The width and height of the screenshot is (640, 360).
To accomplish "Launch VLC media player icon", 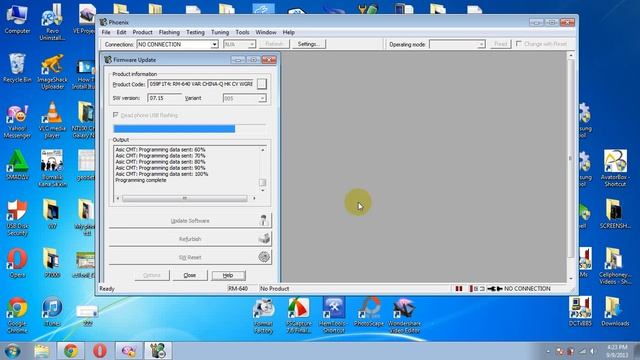I will pos(52,120).
